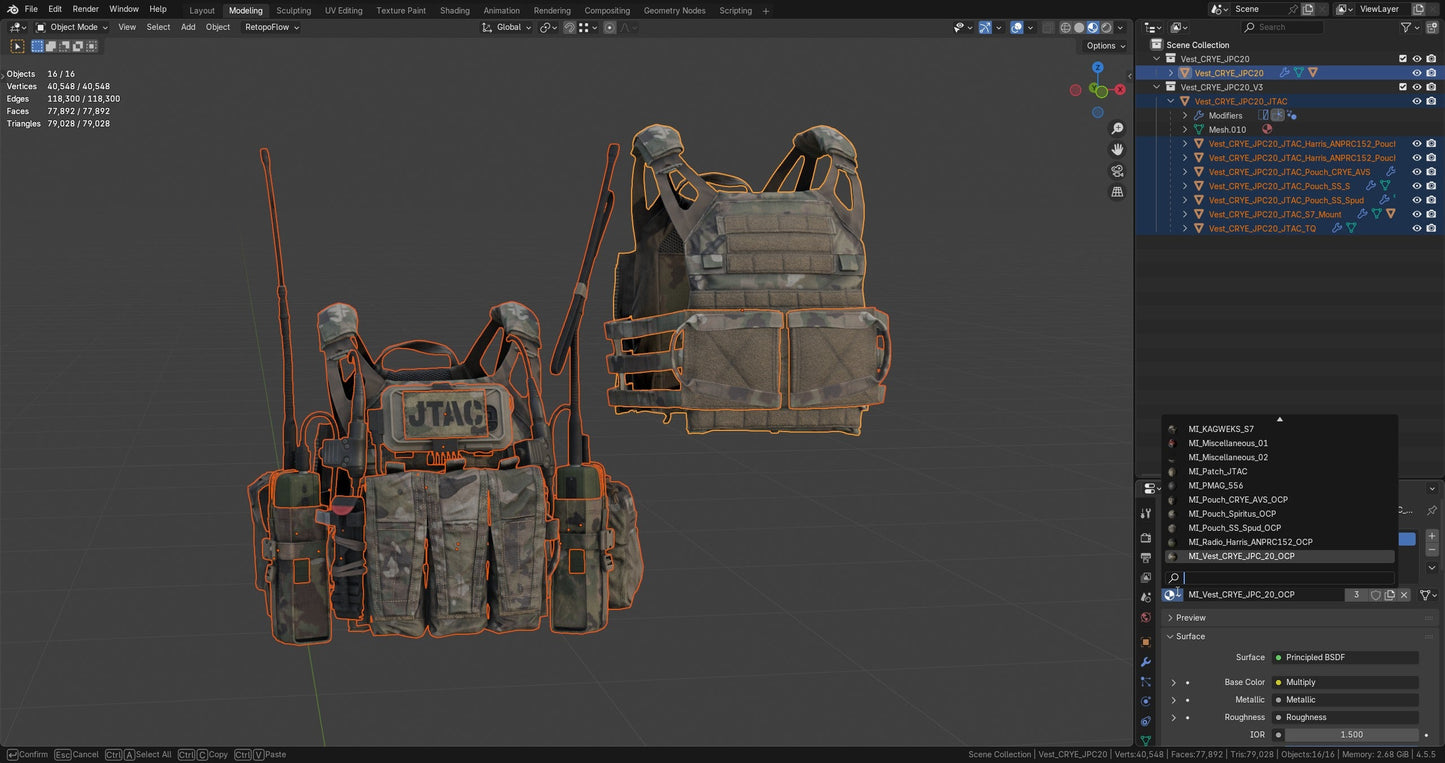The image size is (1445, 763).
Task: Open the Global transform orientation dropdown
Action: (512, 27)
